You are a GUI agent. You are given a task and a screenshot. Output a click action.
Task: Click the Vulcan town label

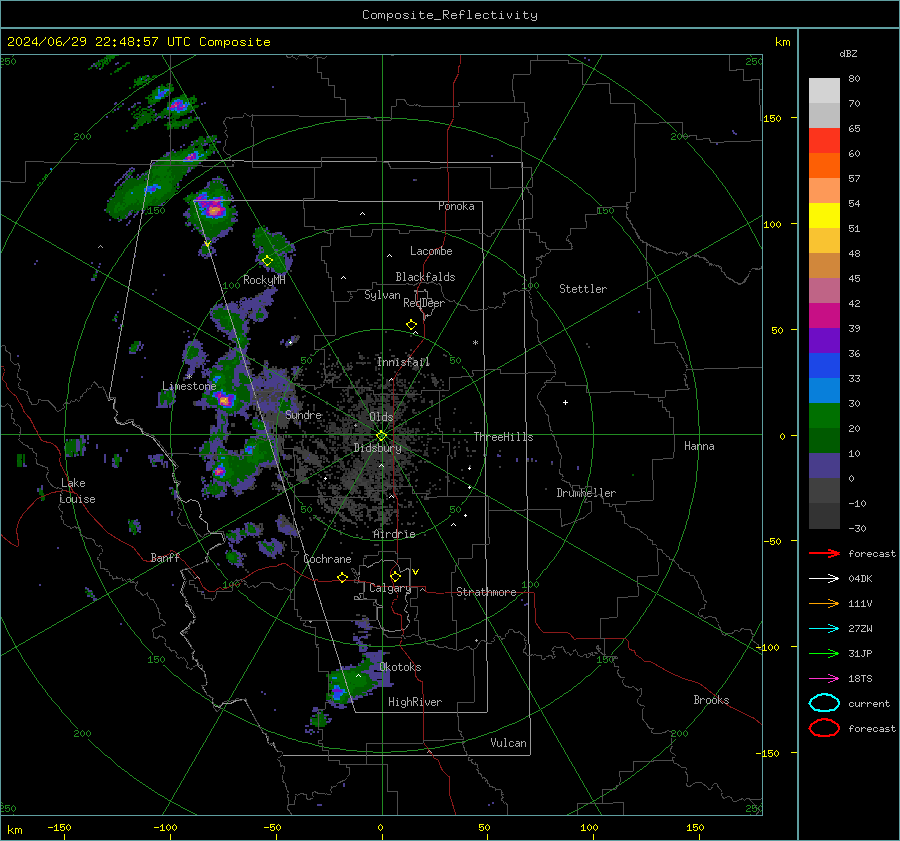(x=509, y=743)
